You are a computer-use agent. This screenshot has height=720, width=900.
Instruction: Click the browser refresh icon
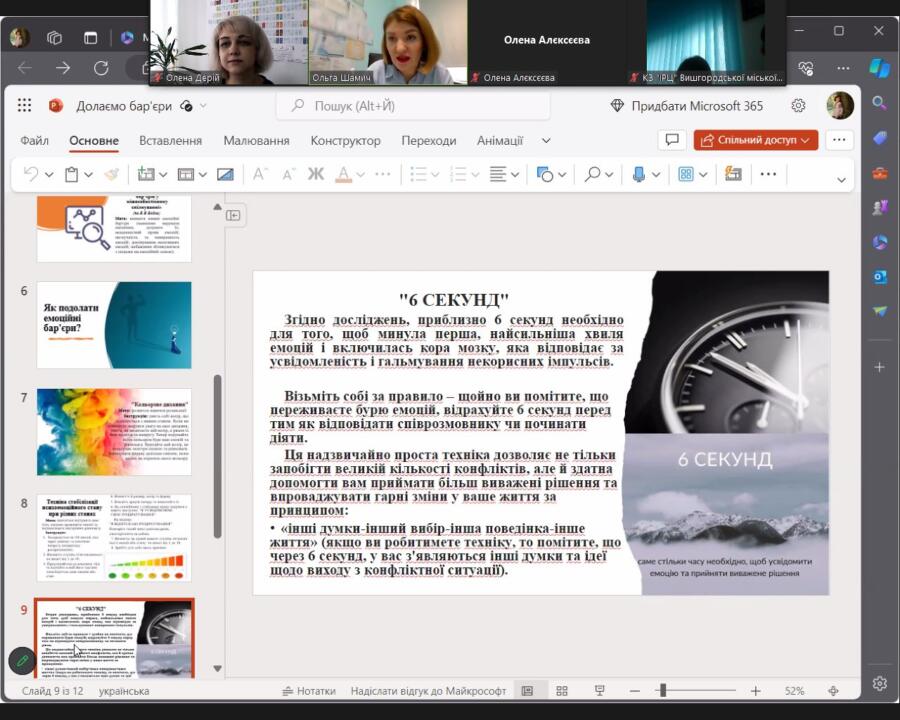click(x=101, y=68)
